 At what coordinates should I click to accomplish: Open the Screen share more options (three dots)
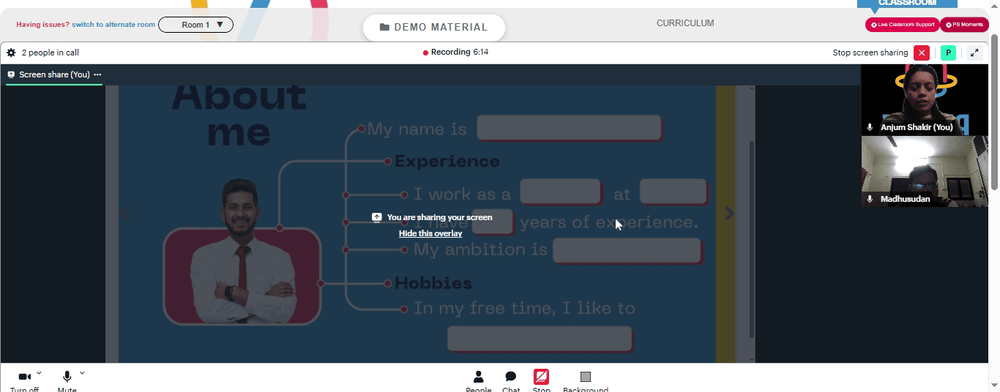click(98, 75)
